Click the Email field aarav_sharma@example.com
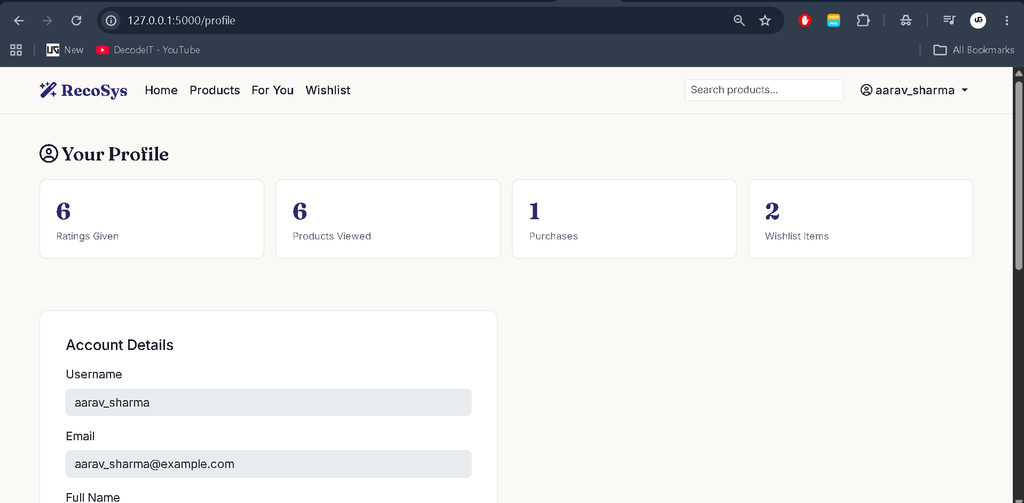The image size is (1024, 503). pyautogui.click(x=268, y=464)
